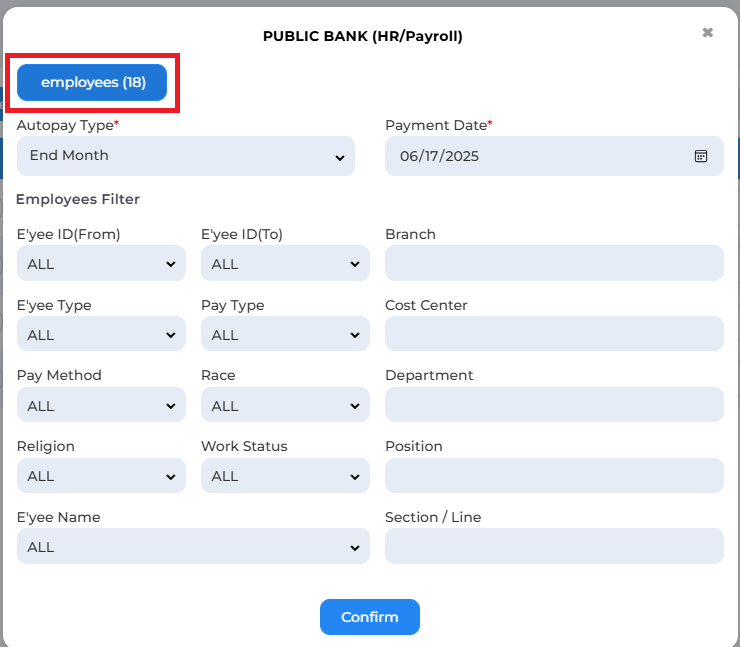
Task: Expand the E'yee ID(From) dropdown
Action: 101,263
